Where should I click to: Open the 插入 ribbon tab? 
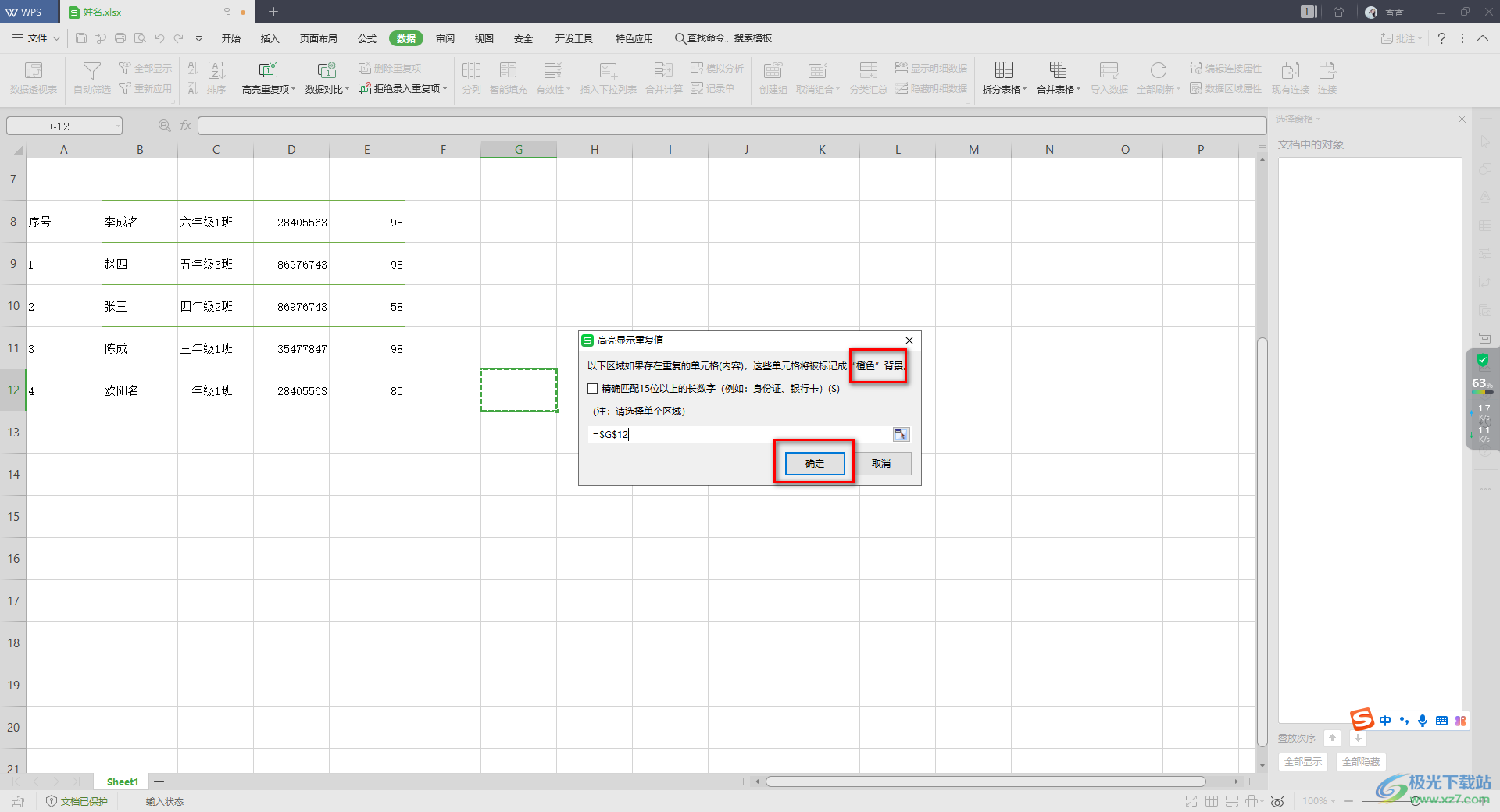click(x=270, y=38)
